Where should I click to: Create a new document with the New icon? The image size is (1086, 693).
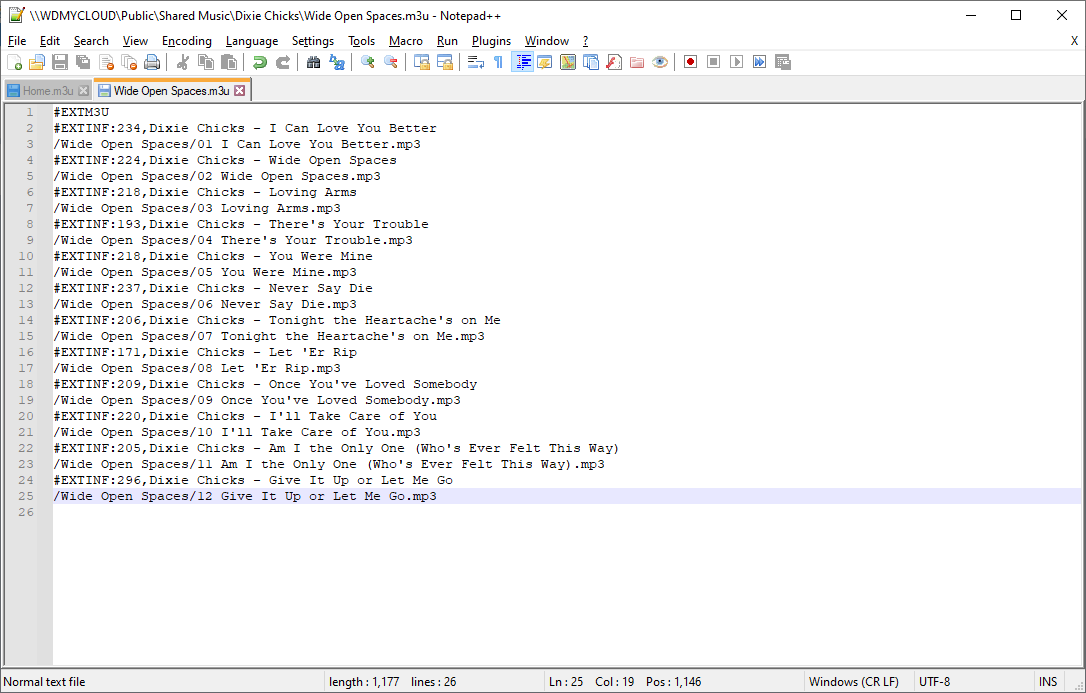(x=15, y=62)
